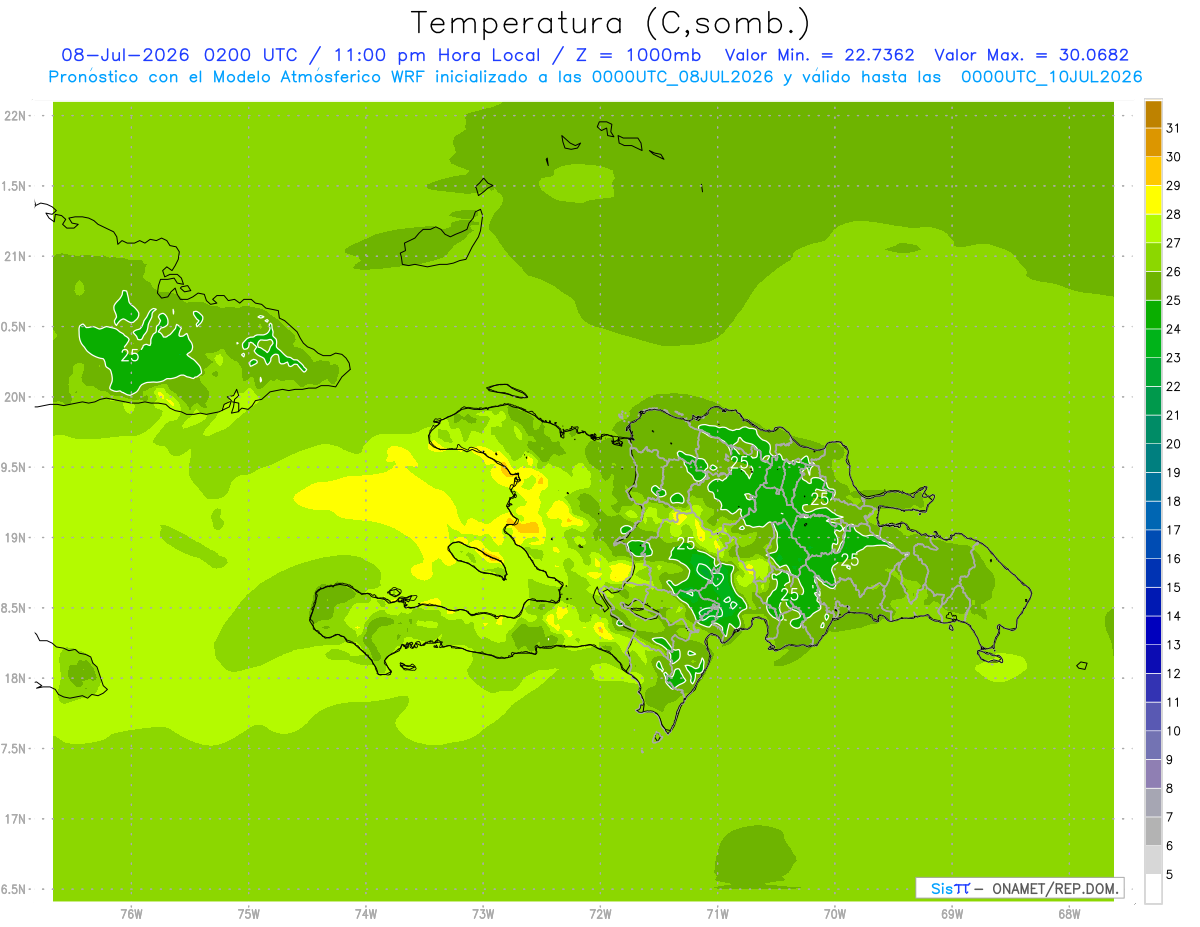Click the "68W" longitude label

tap(1069, 914)
